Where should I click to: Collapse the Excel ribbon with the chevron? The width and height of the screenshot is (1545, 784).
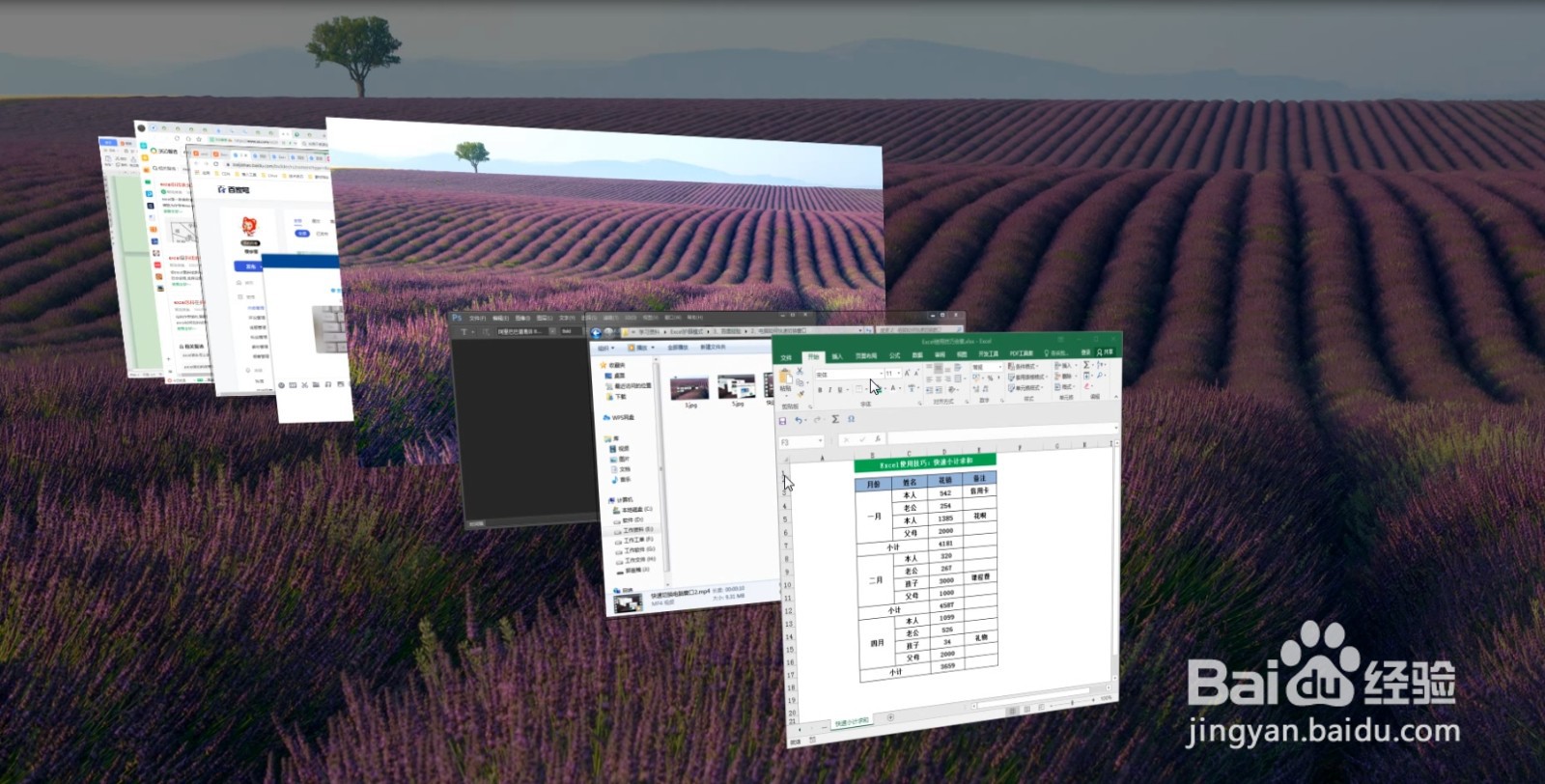[x=1114, y=397]
